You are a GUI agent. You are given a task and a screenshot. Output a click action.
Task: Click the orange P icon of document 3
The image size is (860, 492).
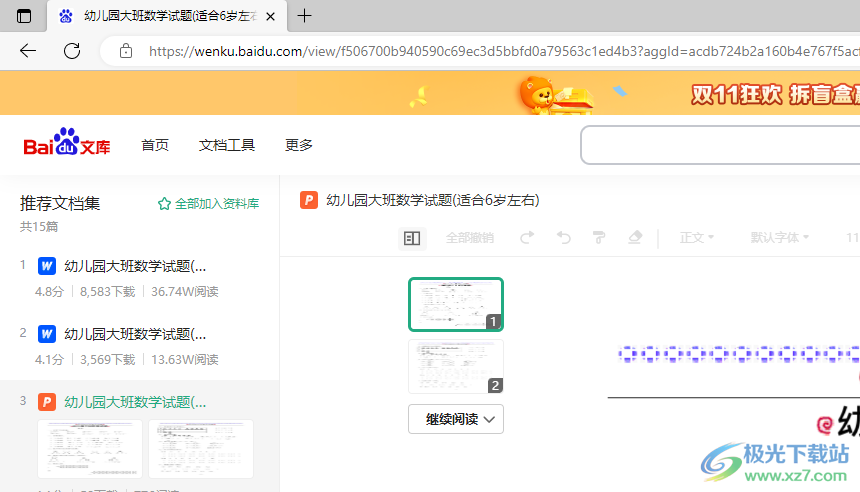click(x=47, y=402)
